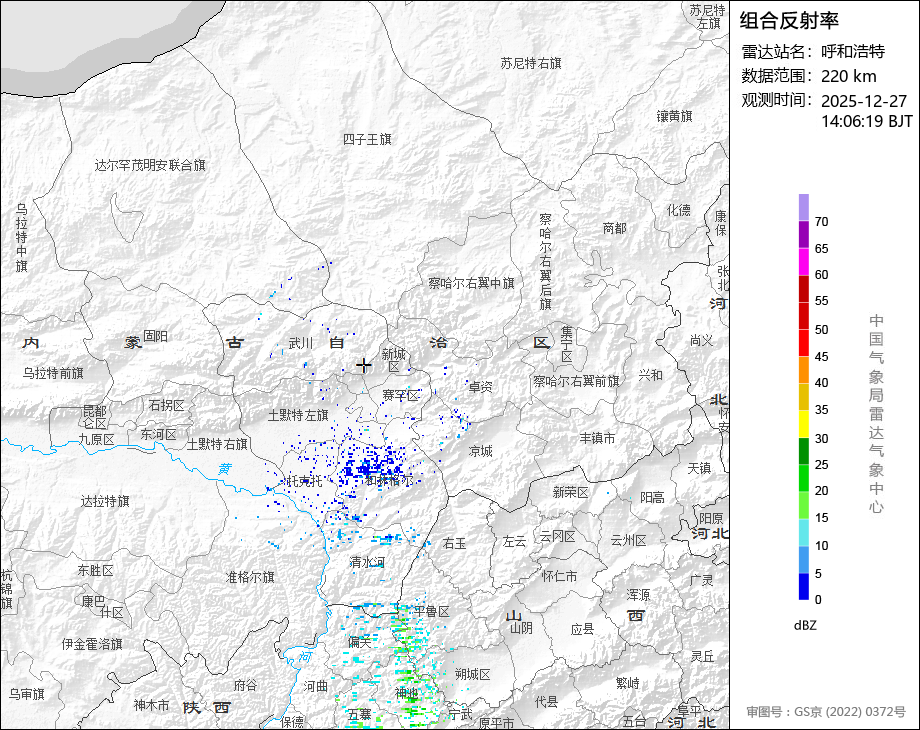Click the radar station name 呼和浩特

tap(853, 52)
